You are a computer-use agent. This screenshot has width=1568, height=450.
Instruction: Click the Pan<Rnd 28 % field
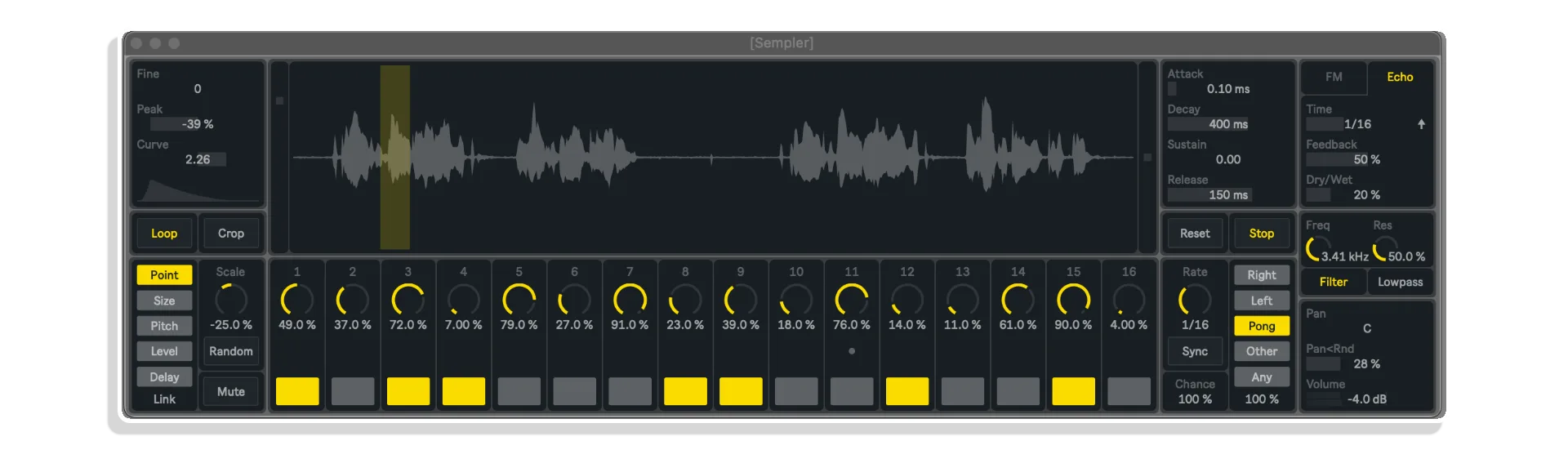click(x=1366, y=363)
